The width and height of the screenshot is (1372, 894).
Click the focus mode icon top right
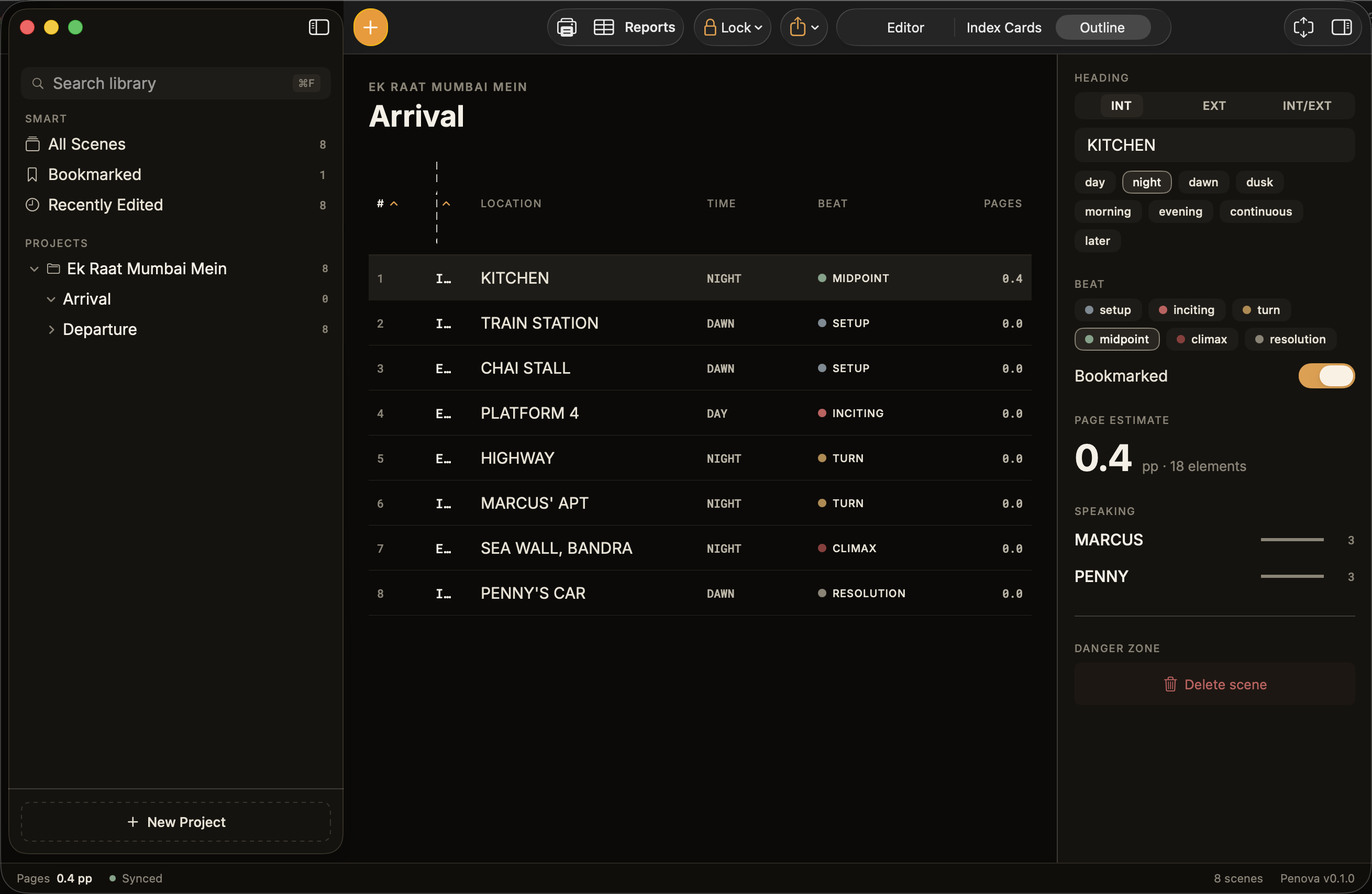point(1303,27)
